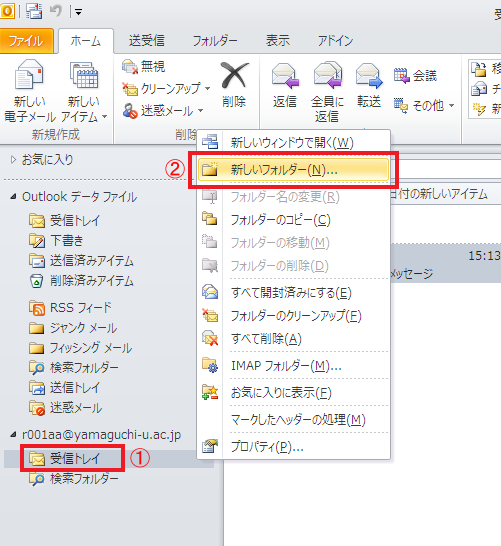Click the 会議 meeting reply button
Screen dimensions: 501x546
(415, 76)
